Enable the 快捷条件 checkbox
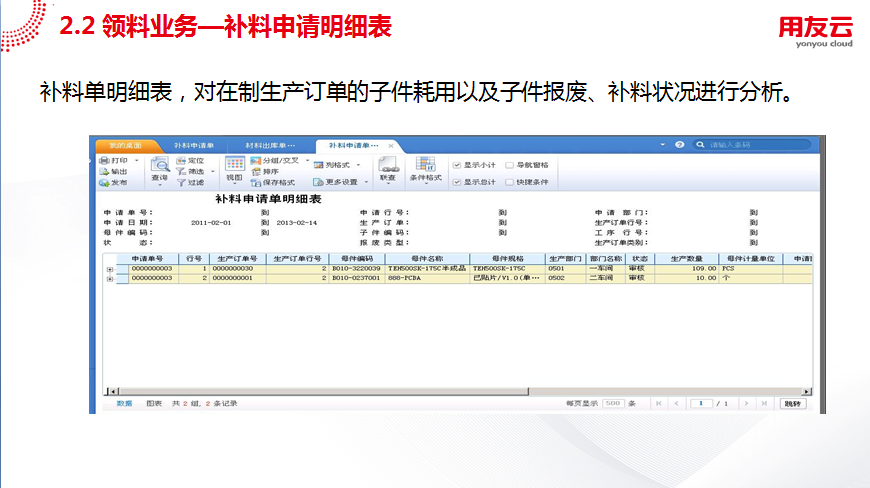The height and width of the screenshot is (488, 870). 509,182
